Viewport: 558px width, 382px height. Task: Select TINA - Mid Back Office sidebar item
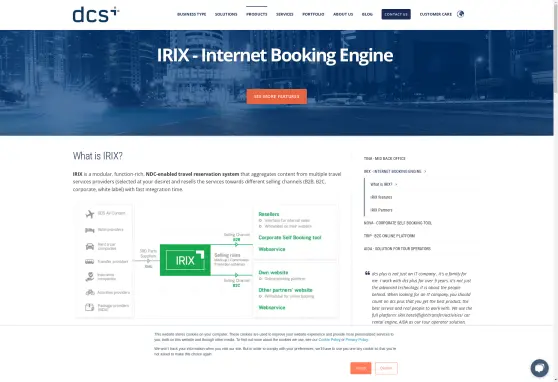[x=385, y=158]
